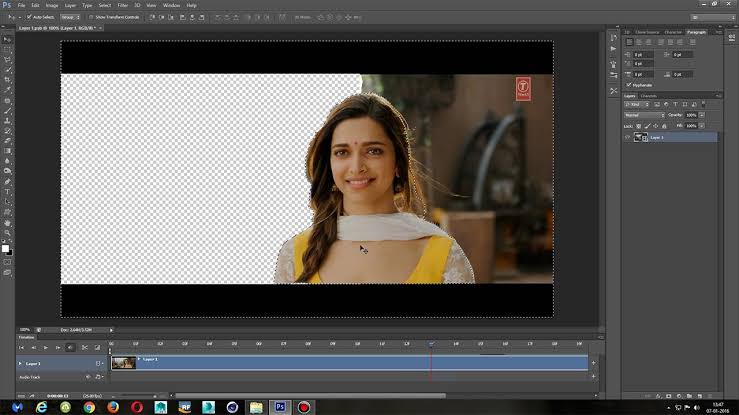Open the Layer 1 track filmstrip menu
The image size is (739, 415).
click(x=99, y=364)
